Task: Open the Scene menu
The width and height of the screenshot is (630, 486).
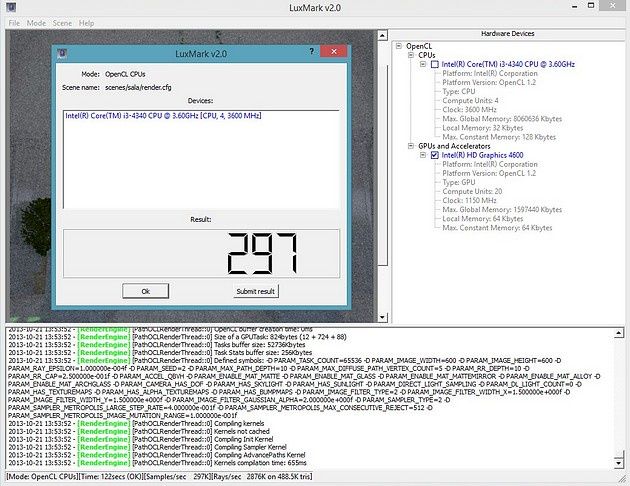Action: pos(62,23)
